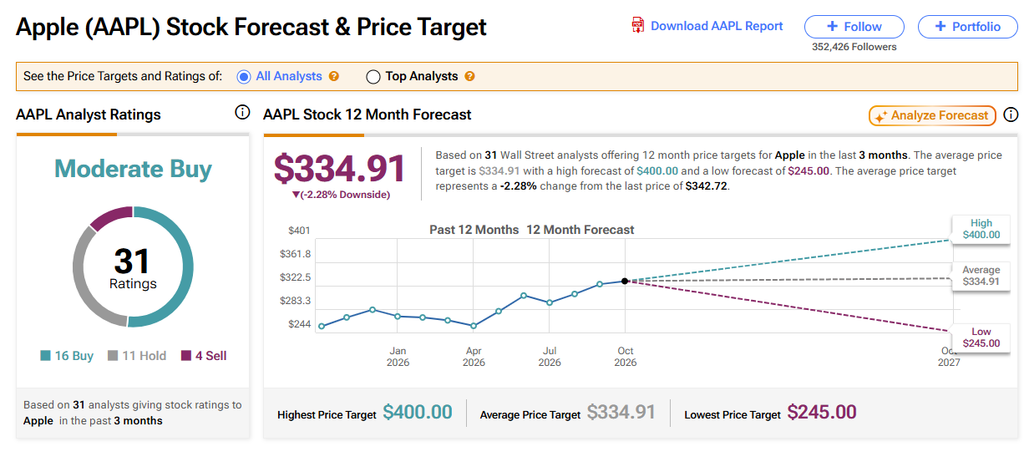The height and width of the screenshot is (452, 1024).
Task: Click the gray 11 Hold legend swatch
Action: pos(112,356)
